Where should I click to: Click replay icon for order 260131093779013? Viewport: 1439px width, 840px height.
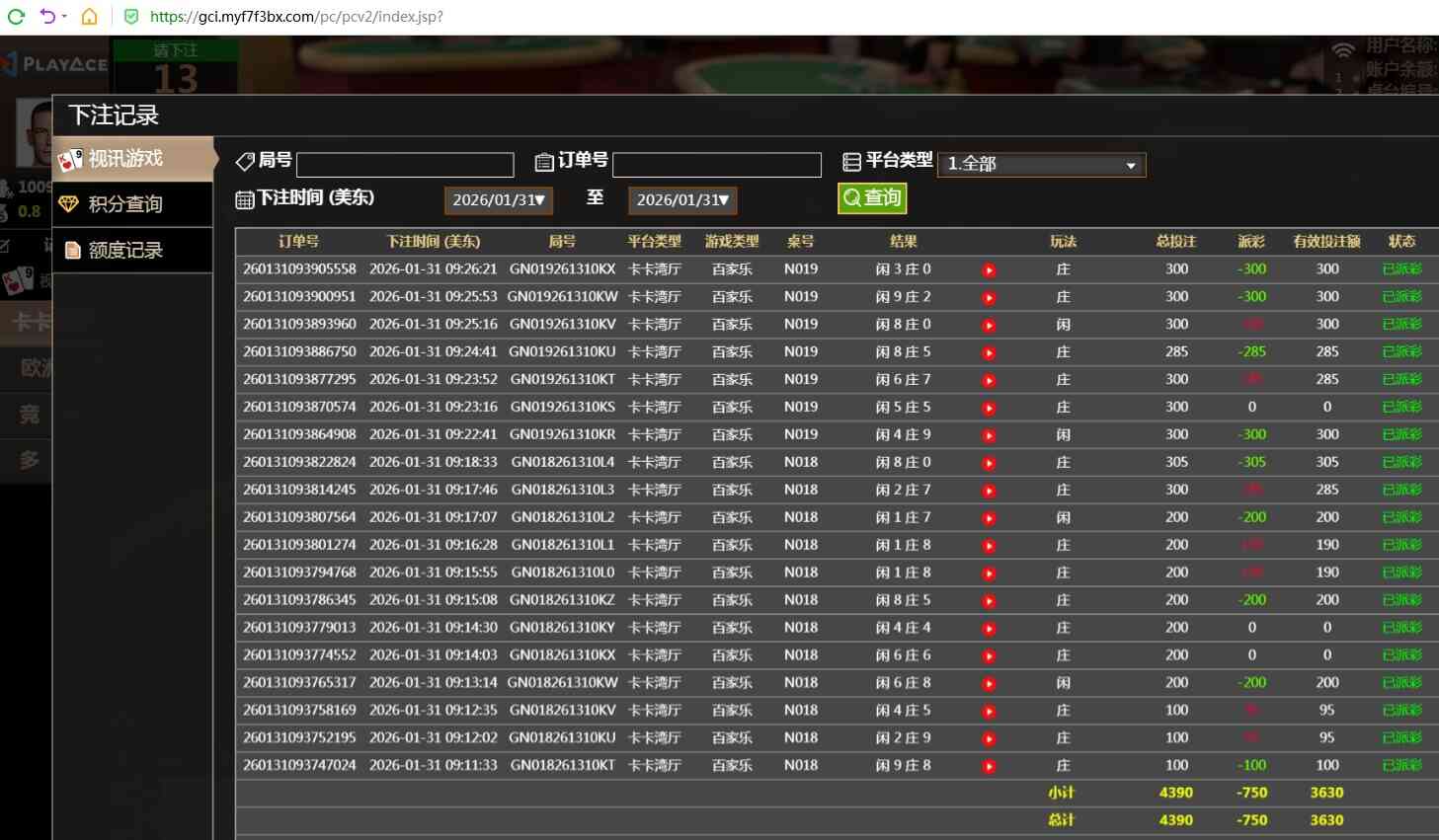tap(989, 628)
